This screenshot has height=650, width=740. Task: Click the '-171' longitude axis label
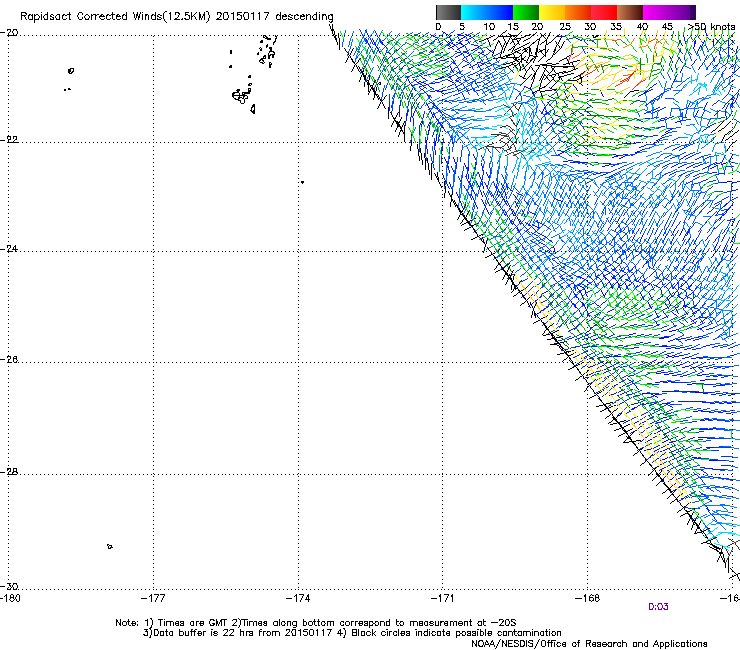click(x=443, y=599)
